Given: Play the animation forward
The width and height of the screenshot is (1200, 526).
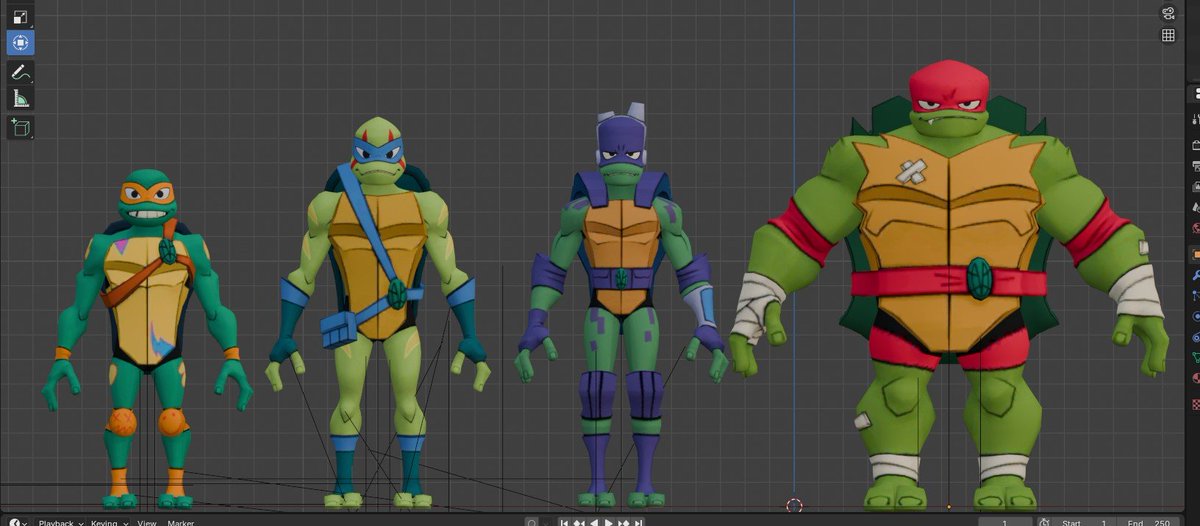Looking at the screenshot, I should (609, 522).
